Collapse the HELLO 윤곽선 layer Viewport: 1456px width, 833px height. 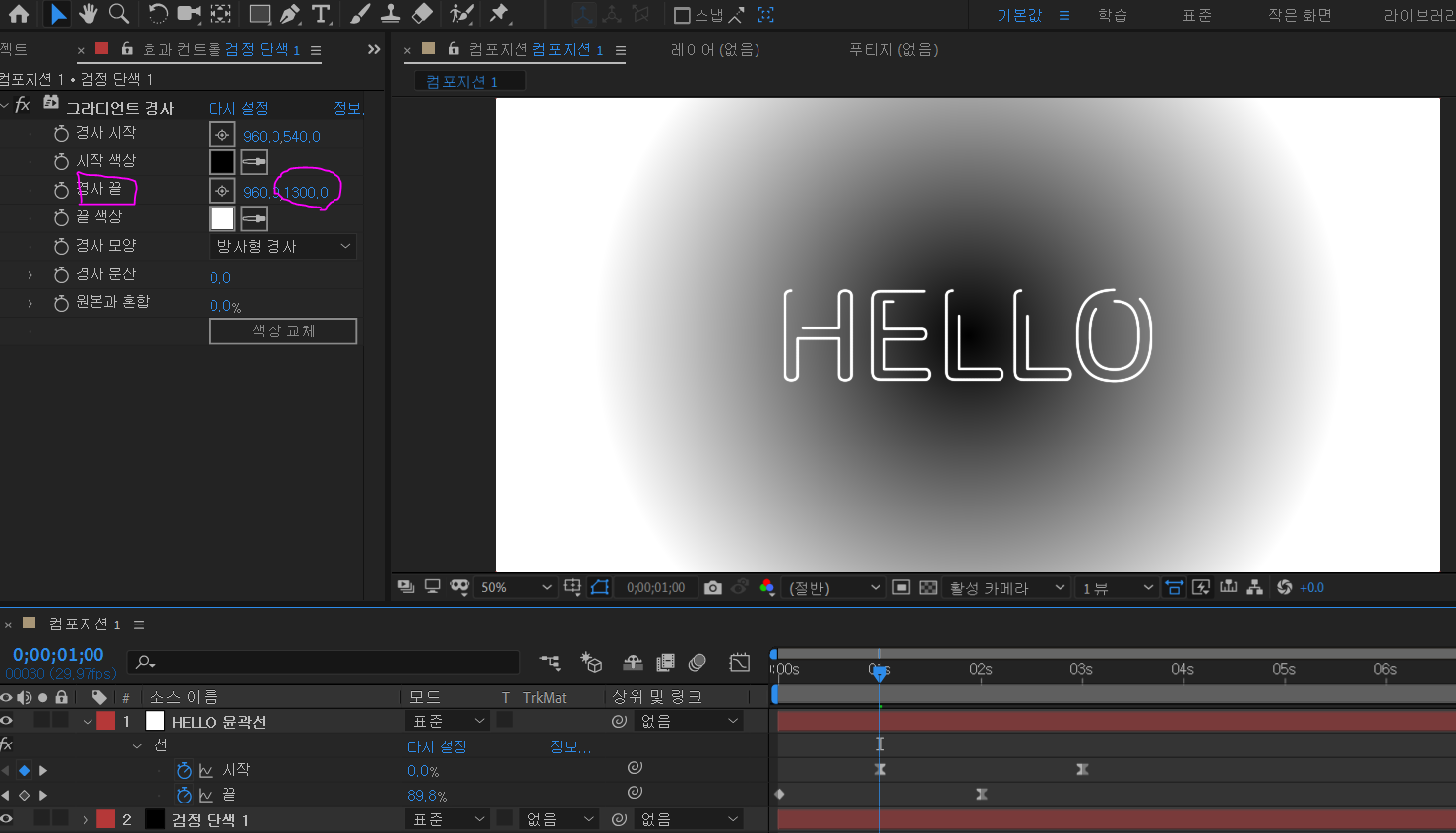pos(88,722)
